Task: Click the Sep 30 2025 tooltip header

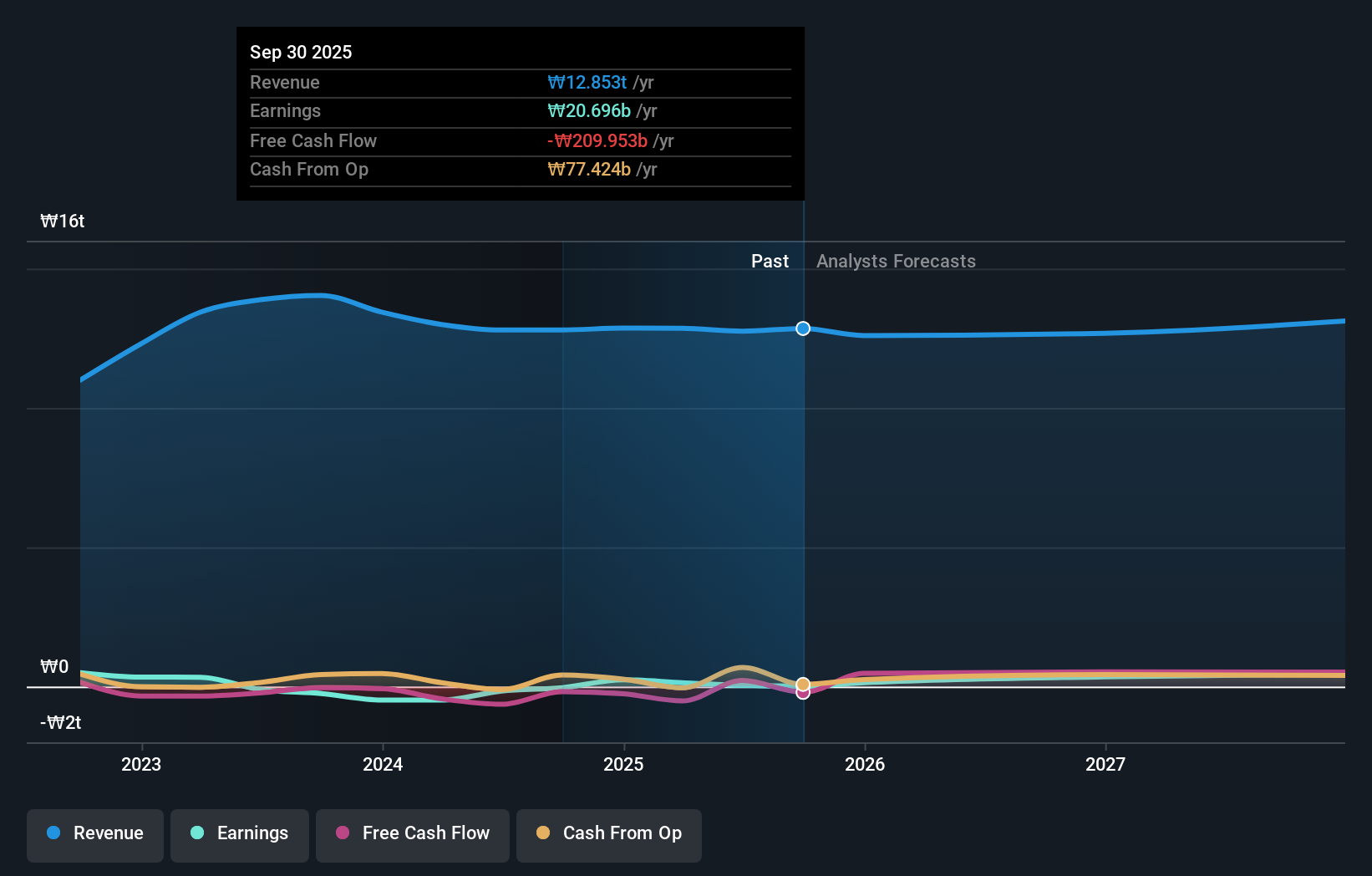Action: click(301, 52)
